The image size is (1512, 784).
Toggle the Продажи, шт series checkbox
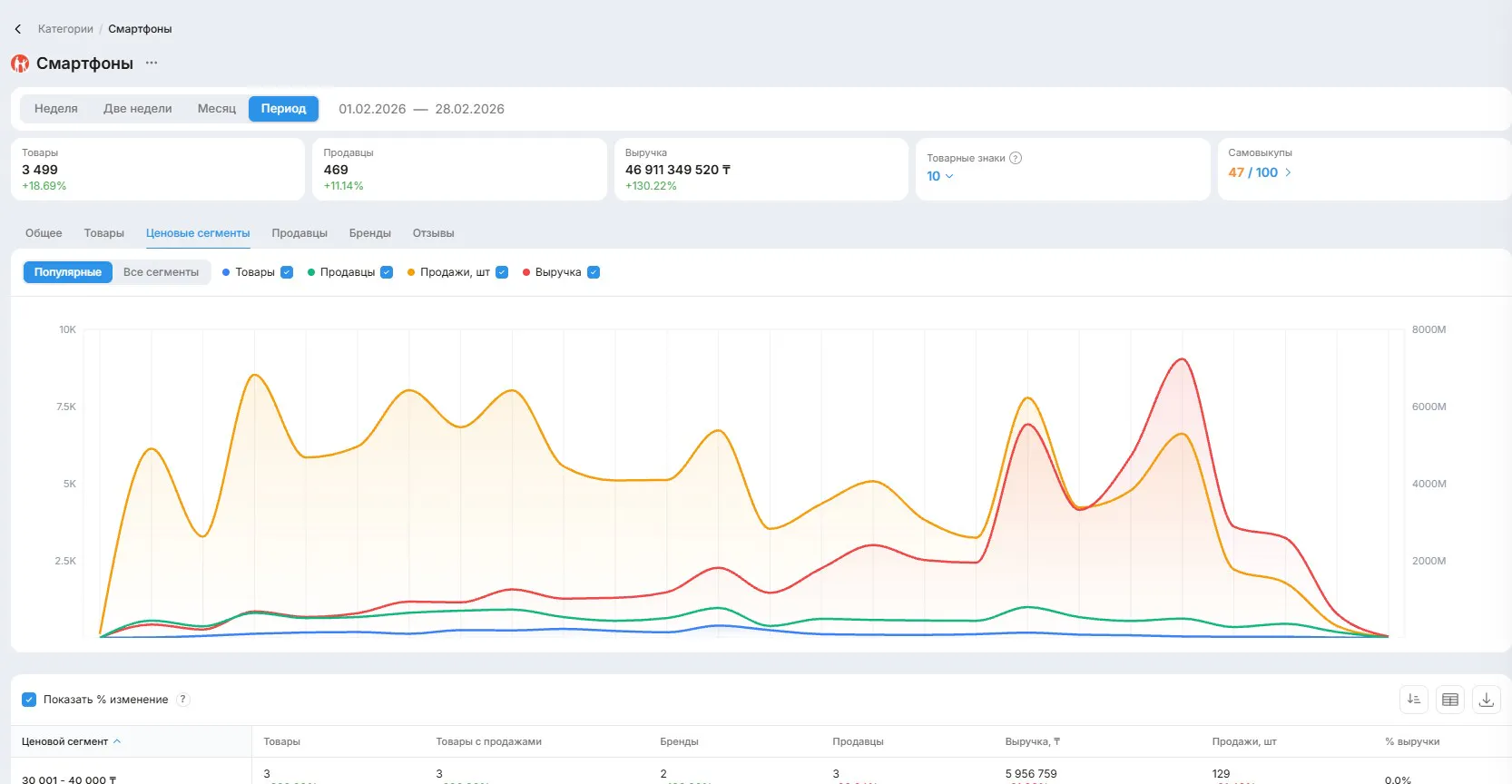click(x=502, y=272)
